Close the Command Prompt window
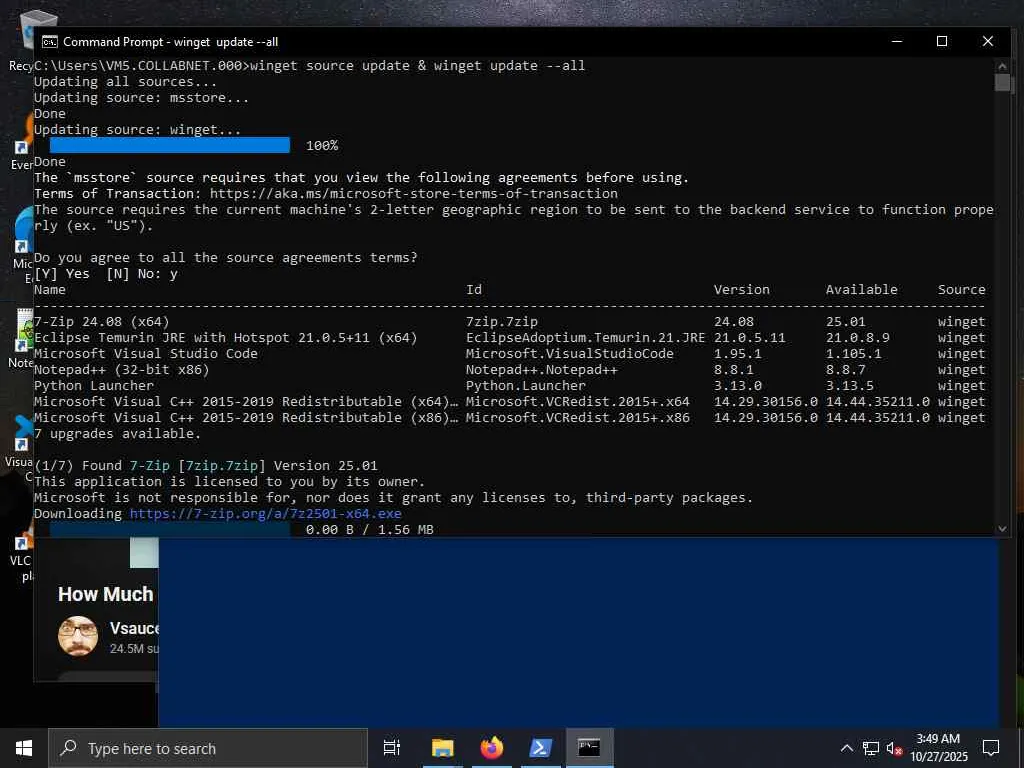 coord(987,41)
